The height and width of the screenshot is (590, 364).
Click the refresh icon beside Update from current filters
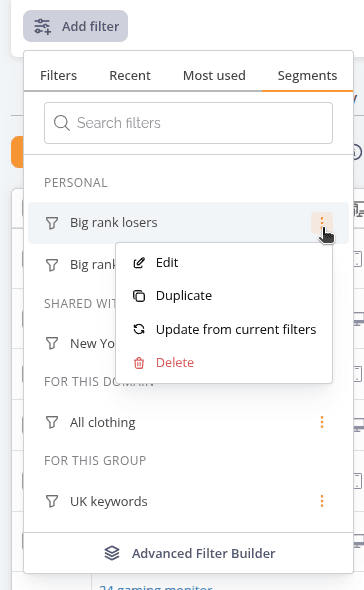click(139, 330)
